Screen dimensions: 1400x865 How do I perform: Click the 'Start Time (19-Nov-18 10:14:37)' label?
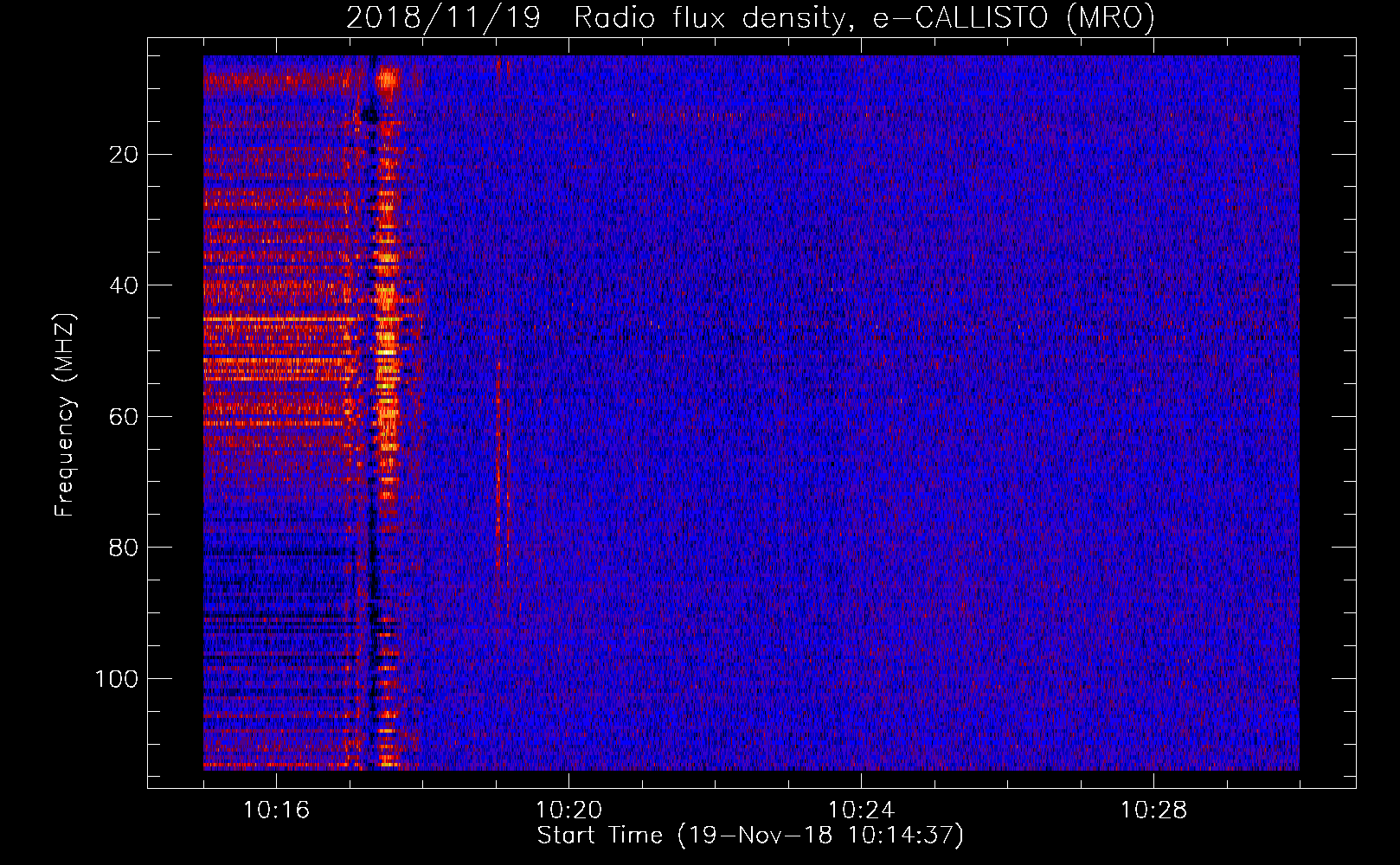[750, 836]
